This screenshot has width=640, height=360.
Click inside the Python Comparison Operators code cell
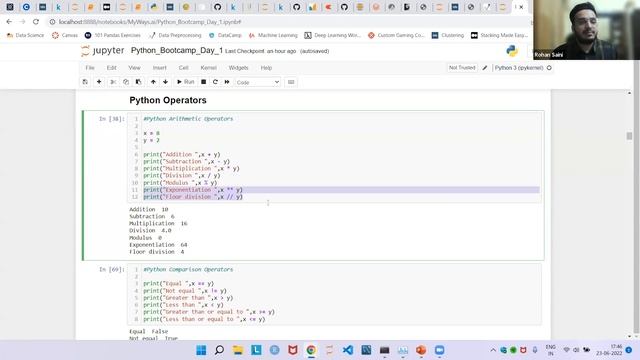tap(335, 294)
